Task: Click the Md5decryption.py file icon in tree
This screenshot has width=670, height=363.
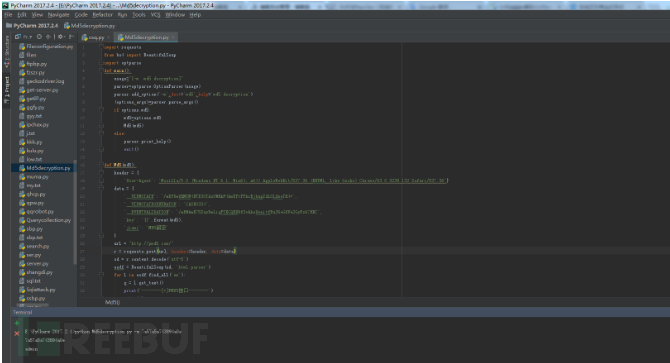Action: (22, 168)
